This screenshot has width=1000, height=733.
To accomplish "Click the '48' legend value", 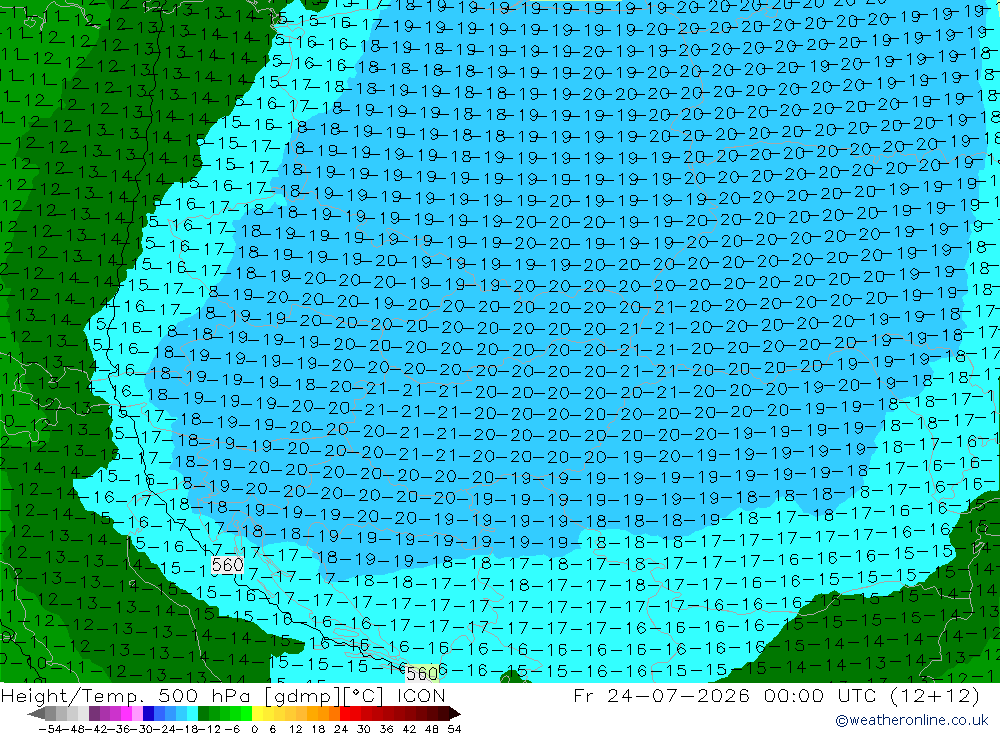I will coord(432,729).
